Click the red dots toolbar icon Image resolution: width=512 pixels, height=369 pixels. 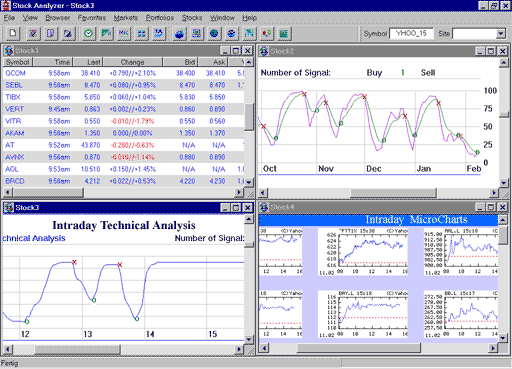[267, 33]
